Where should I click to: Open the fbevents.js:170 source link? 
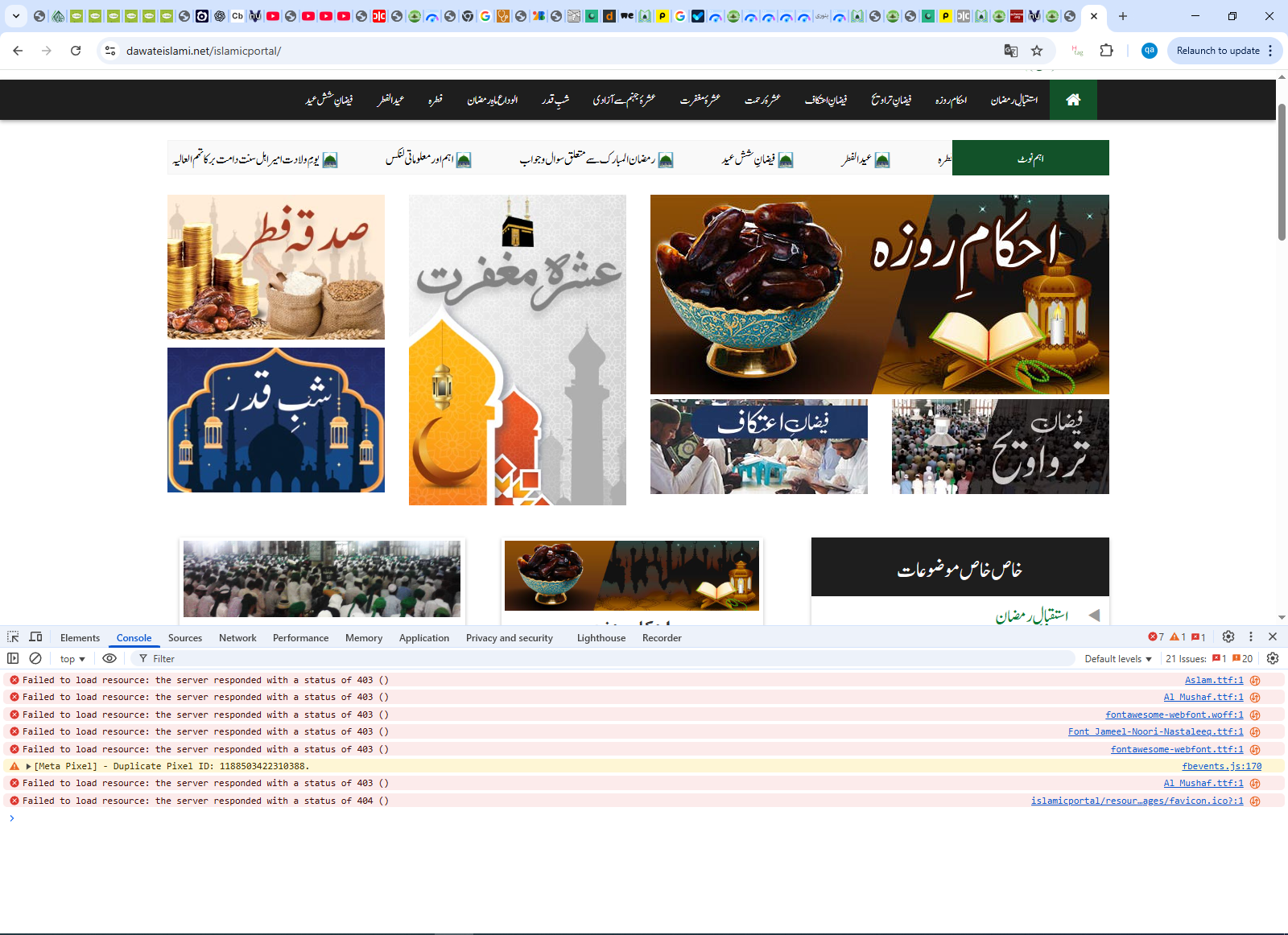[1221, 767]
